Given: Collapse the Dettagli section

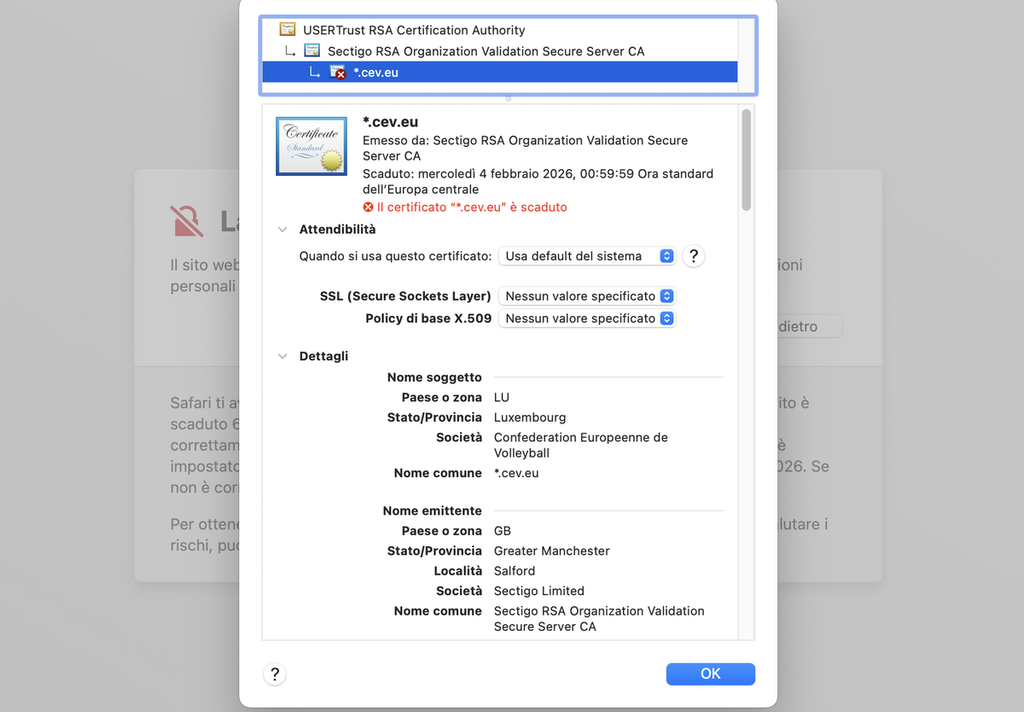Looking at the screenshot, I should tap(283, 356).
